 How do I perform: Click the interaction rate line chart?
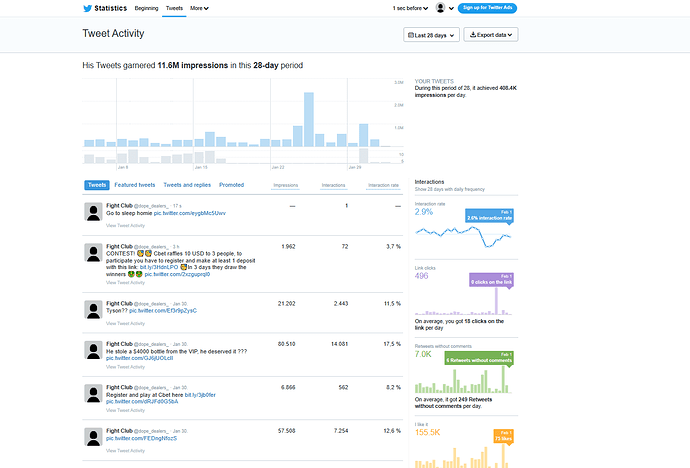(463, 236)
